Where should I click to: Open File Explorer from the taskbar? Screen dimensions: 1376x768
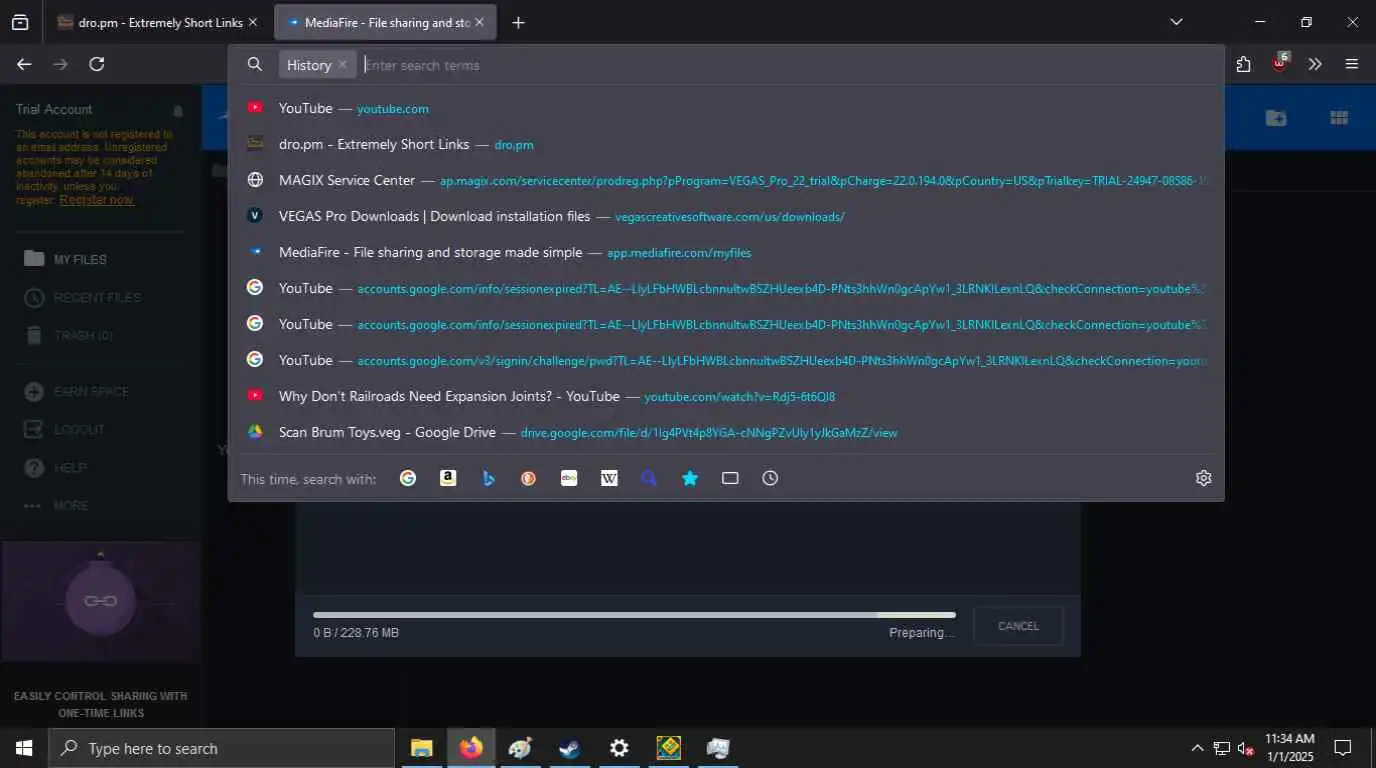click(421, 748)
